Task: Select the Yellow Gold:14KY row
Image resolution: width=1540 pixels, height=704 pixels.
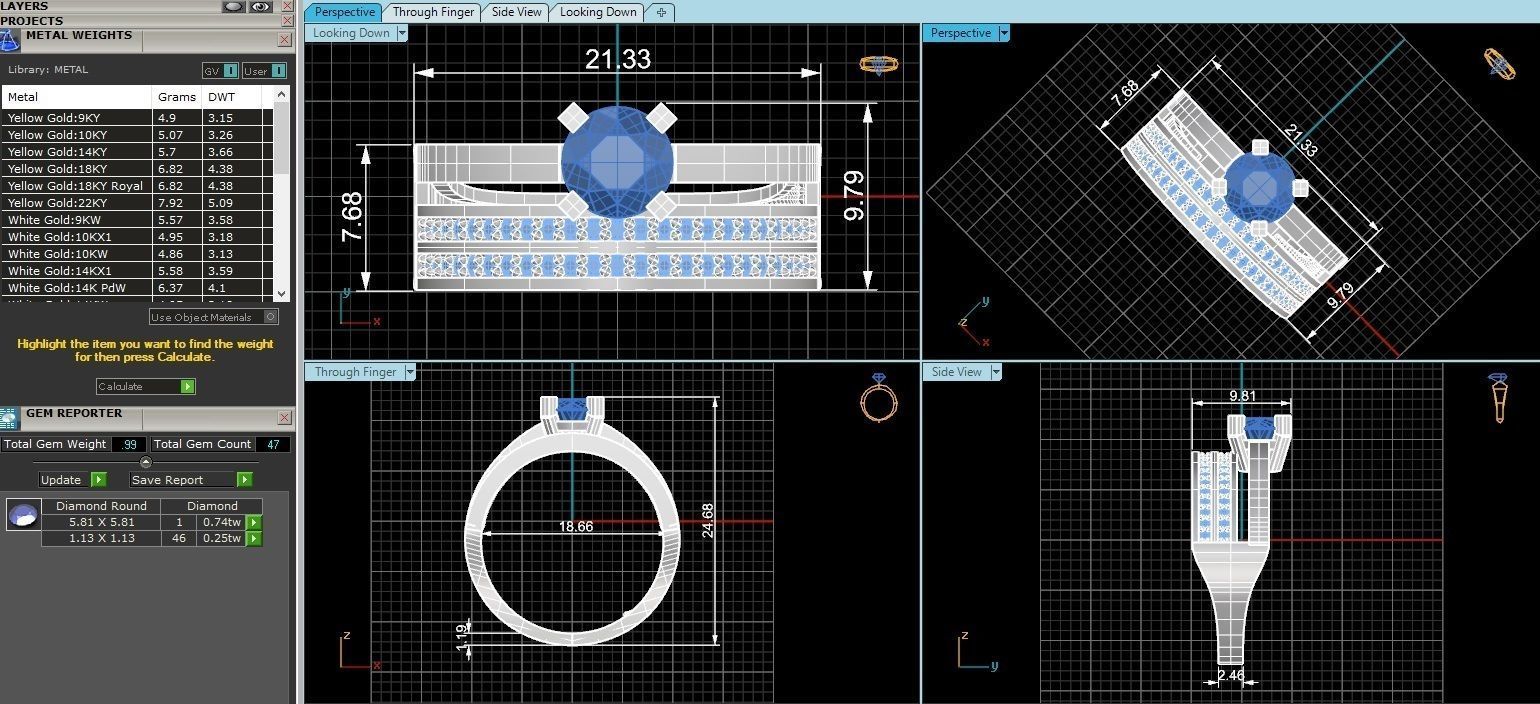Action: click(137, 152)
